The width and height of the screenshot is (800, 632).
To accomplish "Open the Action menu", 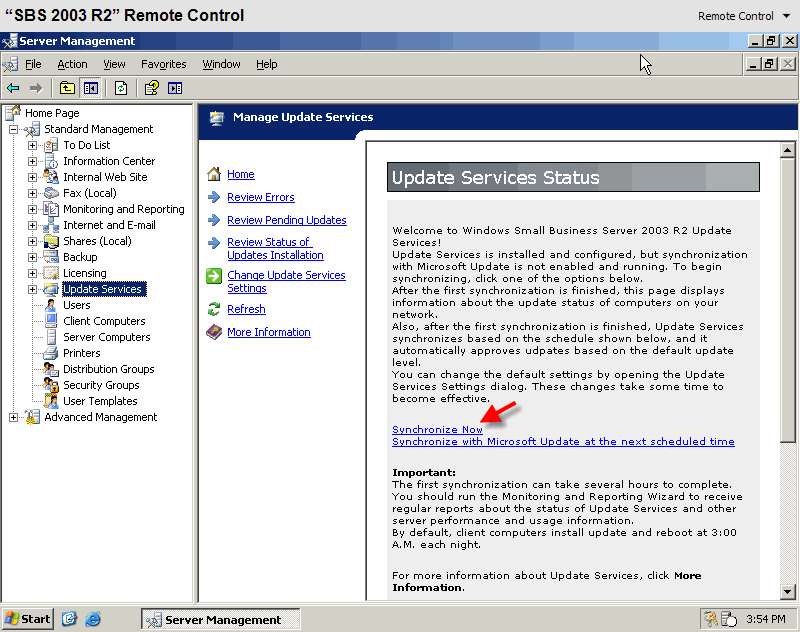I will click(72, 64).
